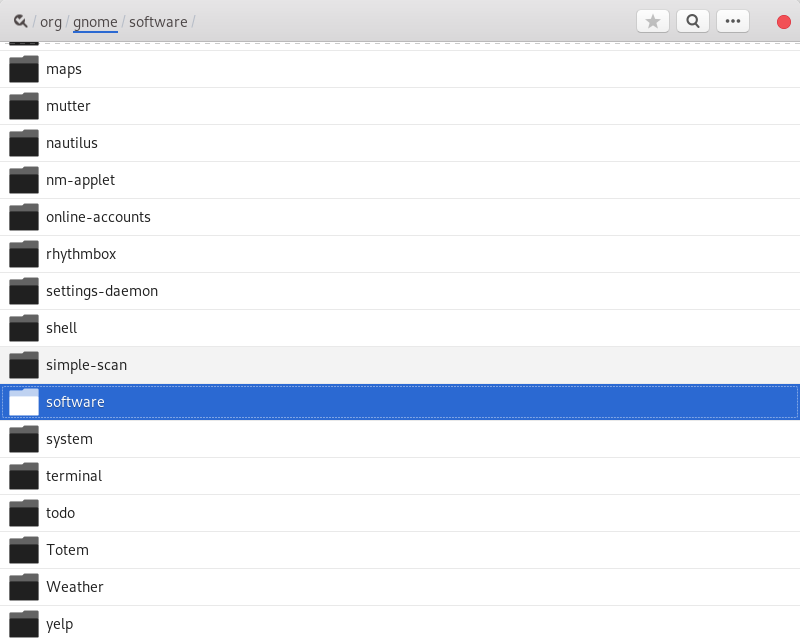Select the 'system' entry text
800x642 pixels.
[69, 439]
